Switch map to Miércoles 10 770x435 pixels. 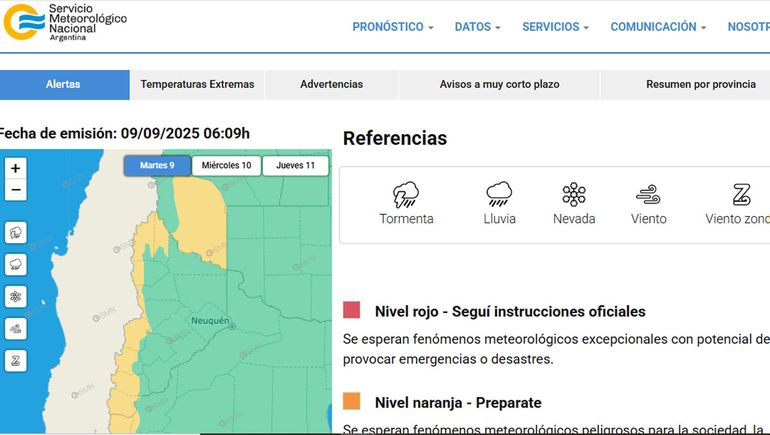click(226, 165)
